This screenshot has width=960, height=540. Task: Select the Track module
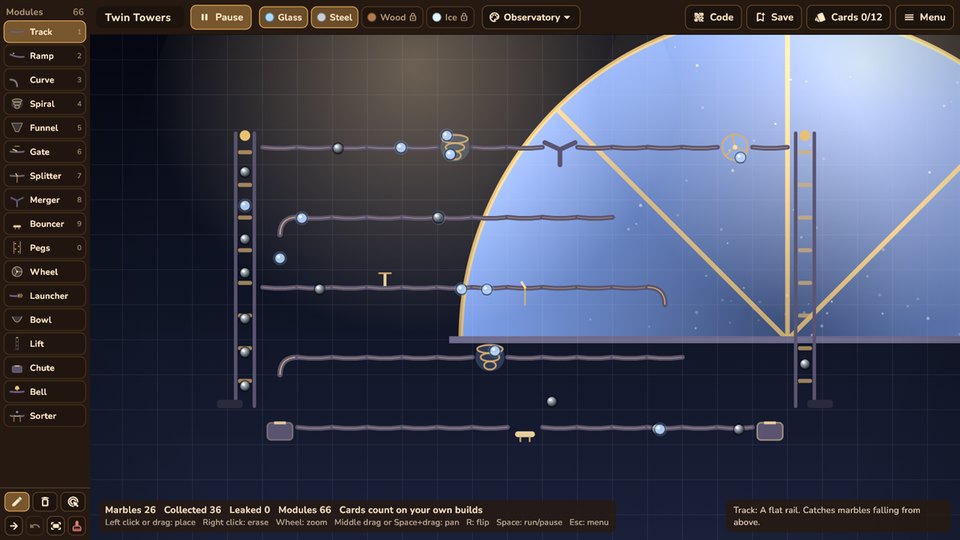[x=45, y=32]
